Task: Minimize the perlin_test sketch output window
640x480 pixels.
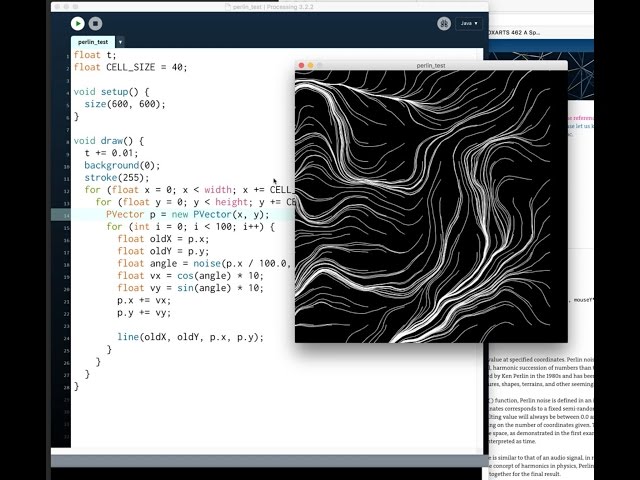Action: (311, 65)
